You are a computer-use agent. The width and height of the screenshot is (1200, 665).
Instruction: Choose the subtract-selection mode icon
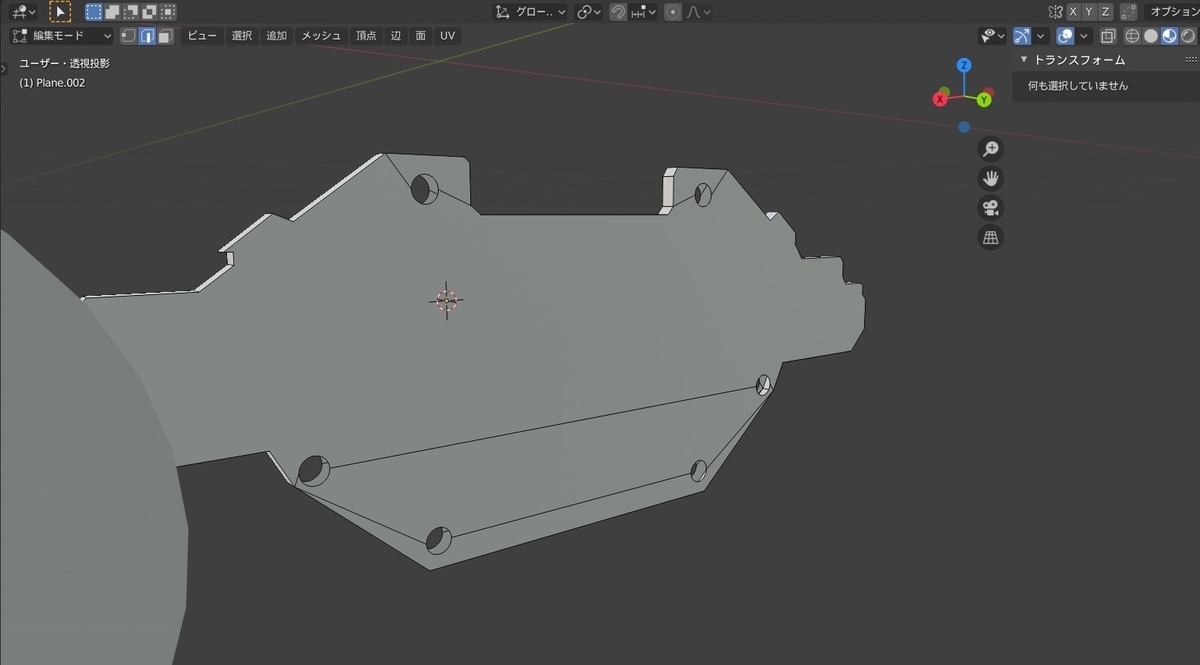point(131,12)
